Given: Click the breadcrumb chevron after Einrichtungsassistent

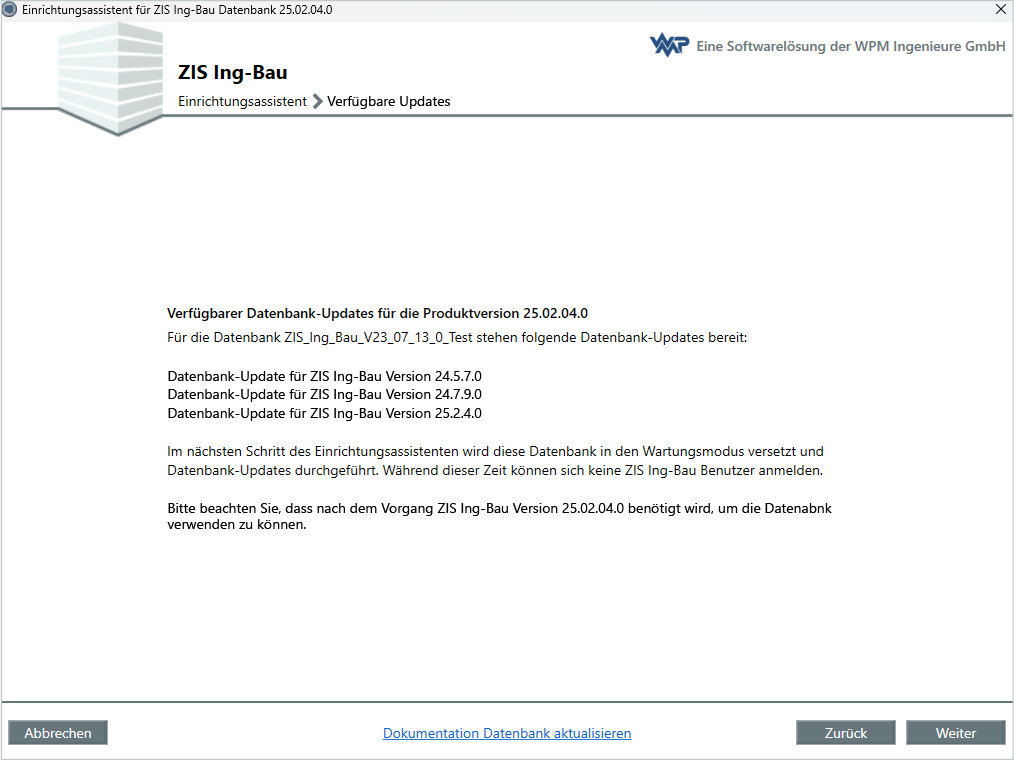Looking at the screenshot, I should [318, 102].
